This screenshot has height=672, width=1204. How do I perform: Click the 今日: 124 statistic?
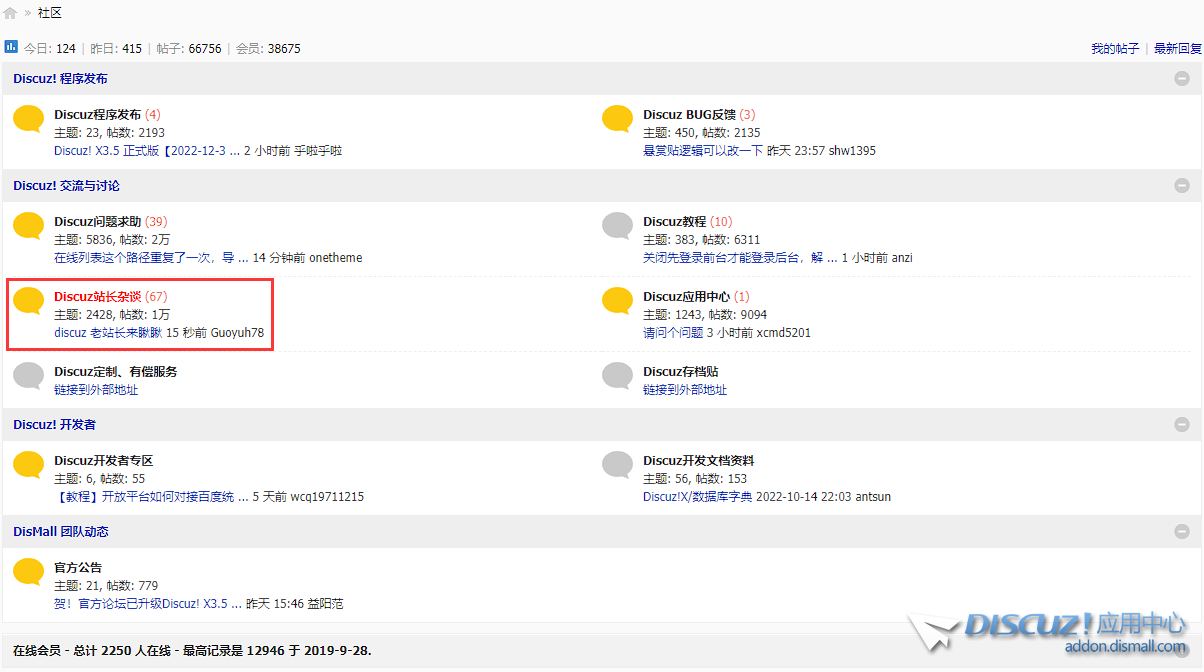[50, 48]
